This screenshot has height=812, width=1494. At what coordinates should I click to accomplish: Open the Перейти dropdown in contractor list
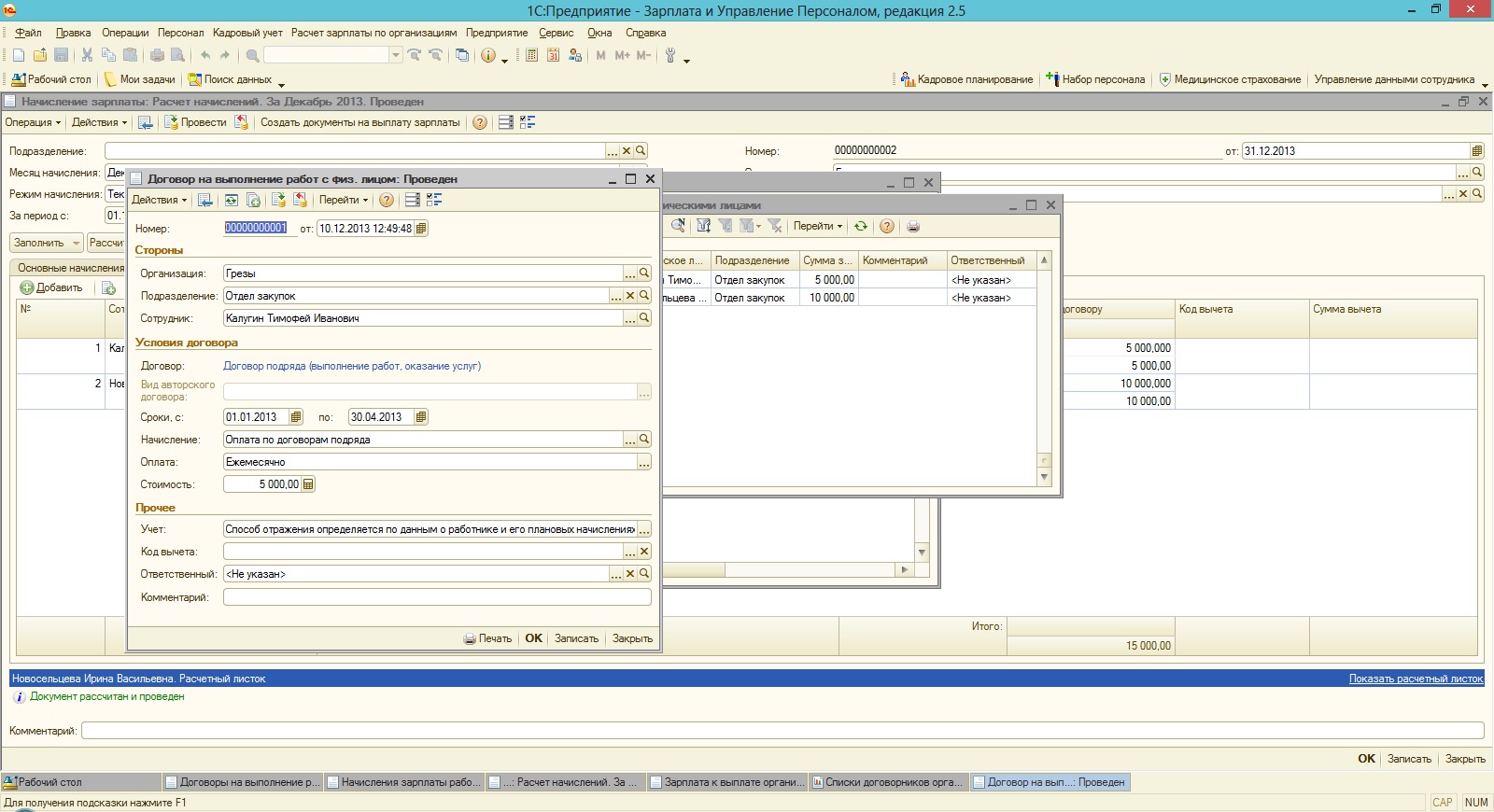(x=817, y=226)
